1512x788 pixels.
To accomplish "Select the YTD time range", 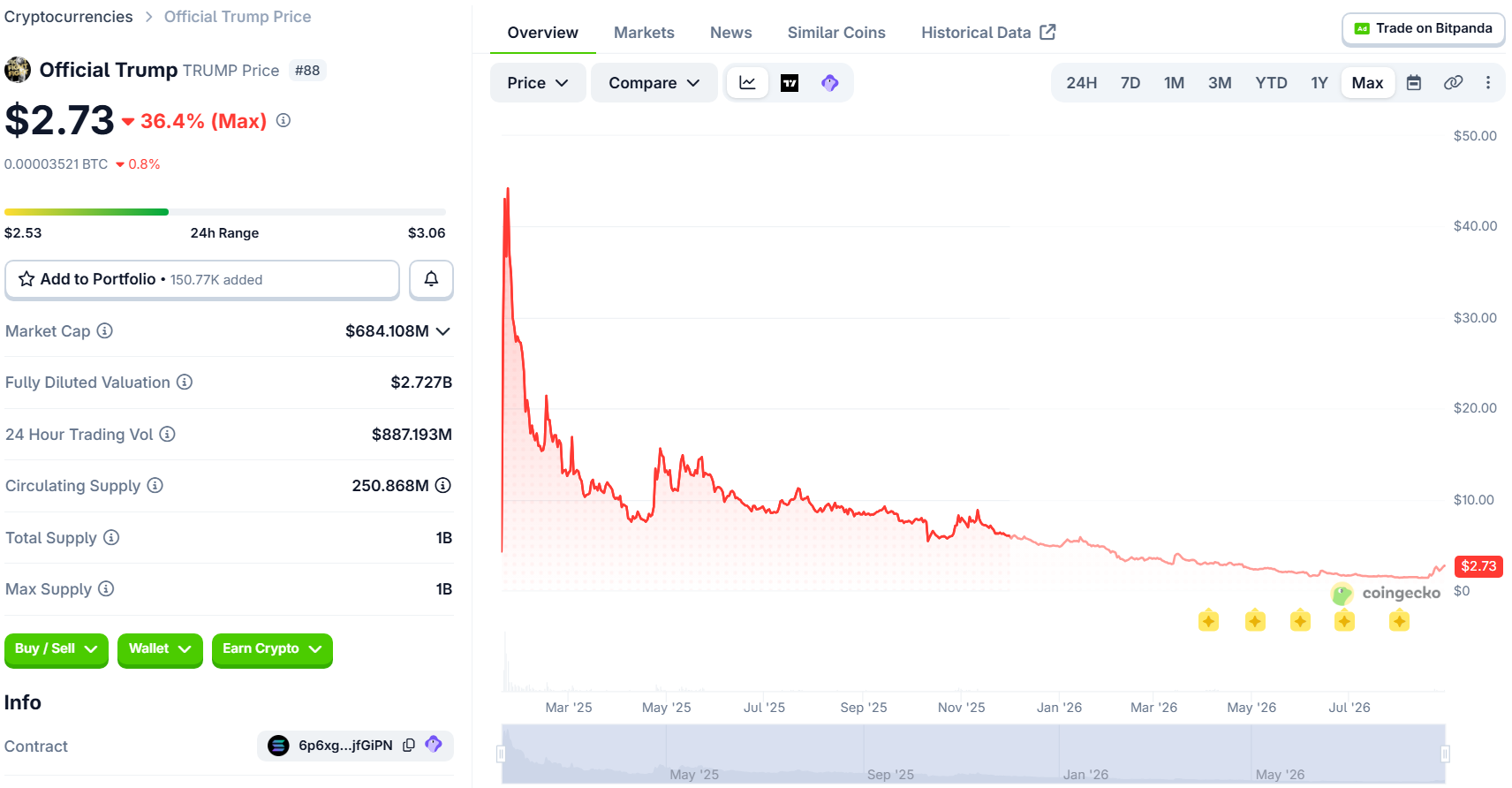I will pyautogui.click(x=1271, y=83).
